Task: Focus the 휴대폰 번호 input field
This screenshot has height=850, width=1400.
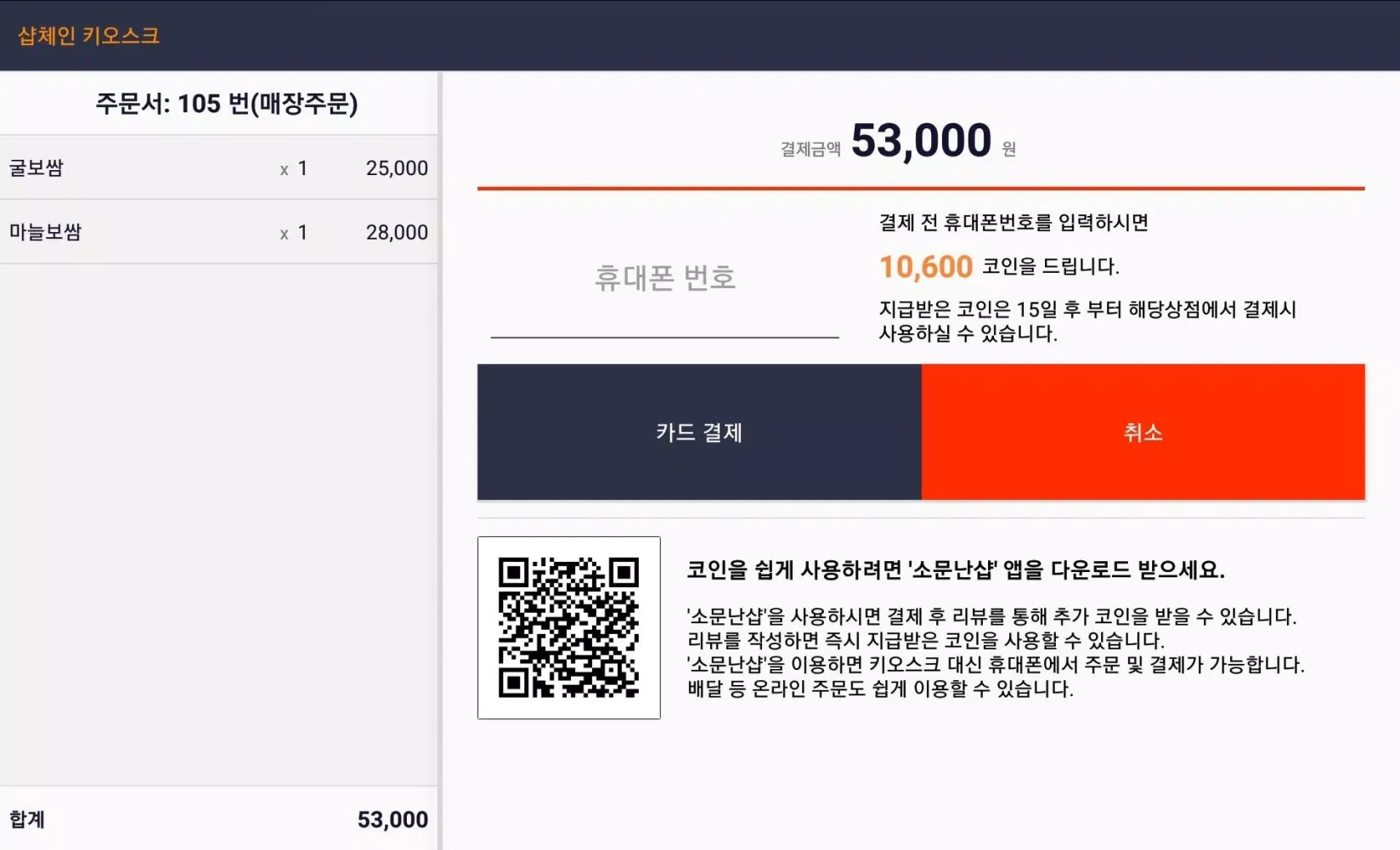Action: (664, 279)
